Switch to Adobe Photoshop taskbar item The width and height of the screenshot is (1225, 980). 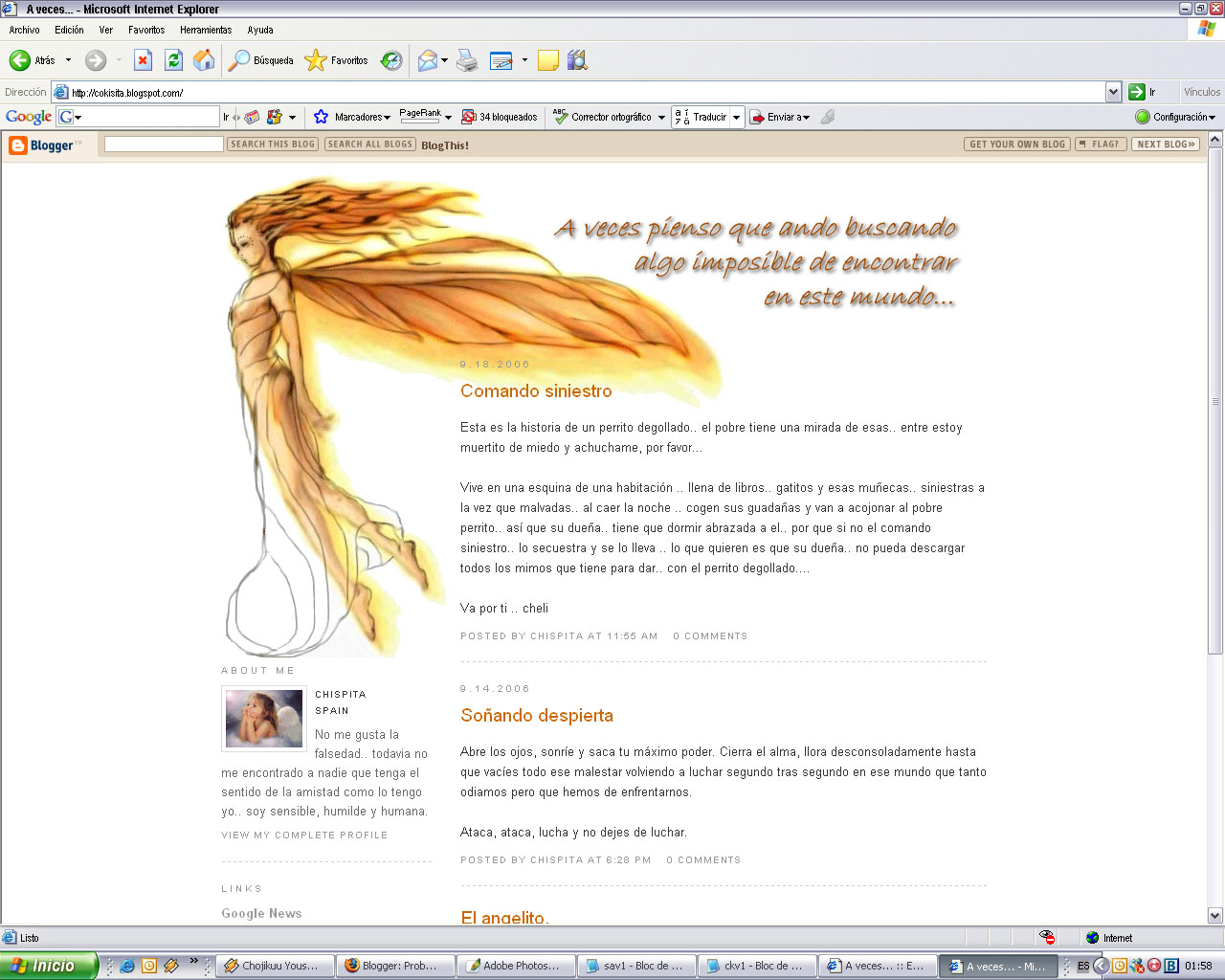pyautogui.click(x=517, y=966)
